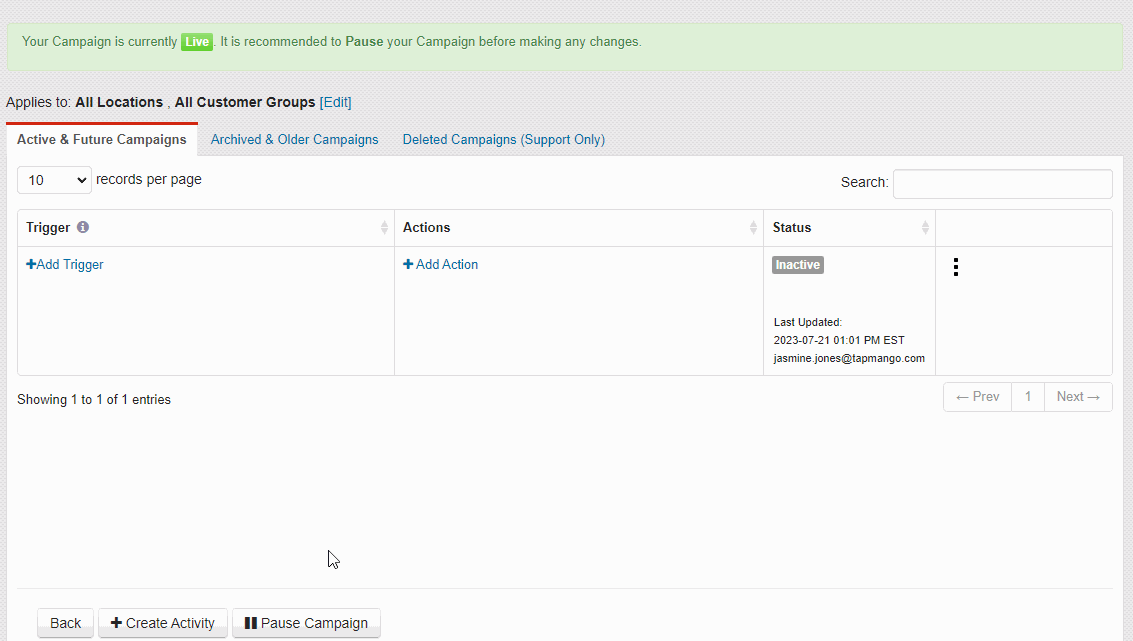This screenshot has height=641, width=1133.
Task: Click the pause icon on Pause Campaign
Action: (x=251, y=623)
